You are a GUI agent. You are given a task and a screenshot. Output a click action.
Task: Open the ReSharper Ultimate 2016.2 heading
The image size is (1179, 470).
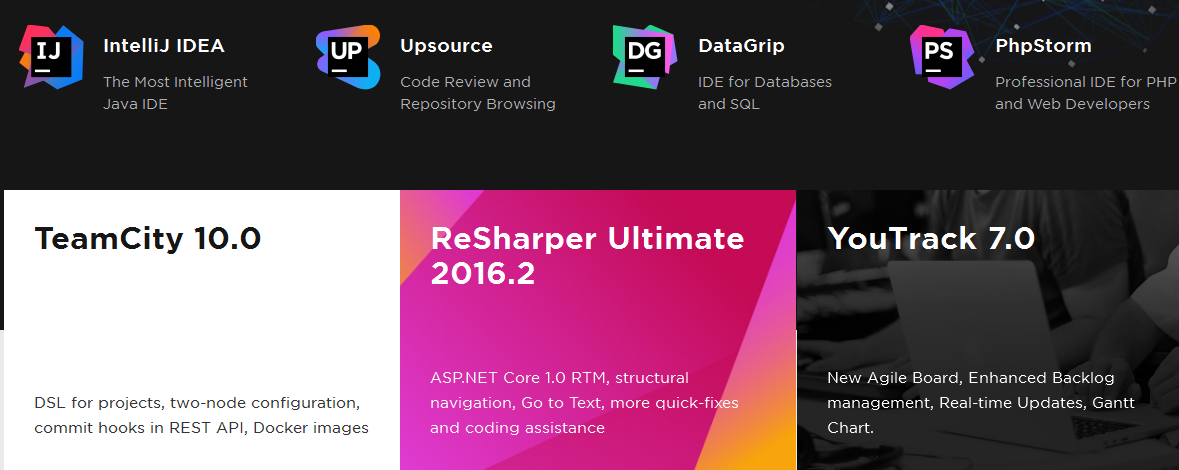coord(587,255)
